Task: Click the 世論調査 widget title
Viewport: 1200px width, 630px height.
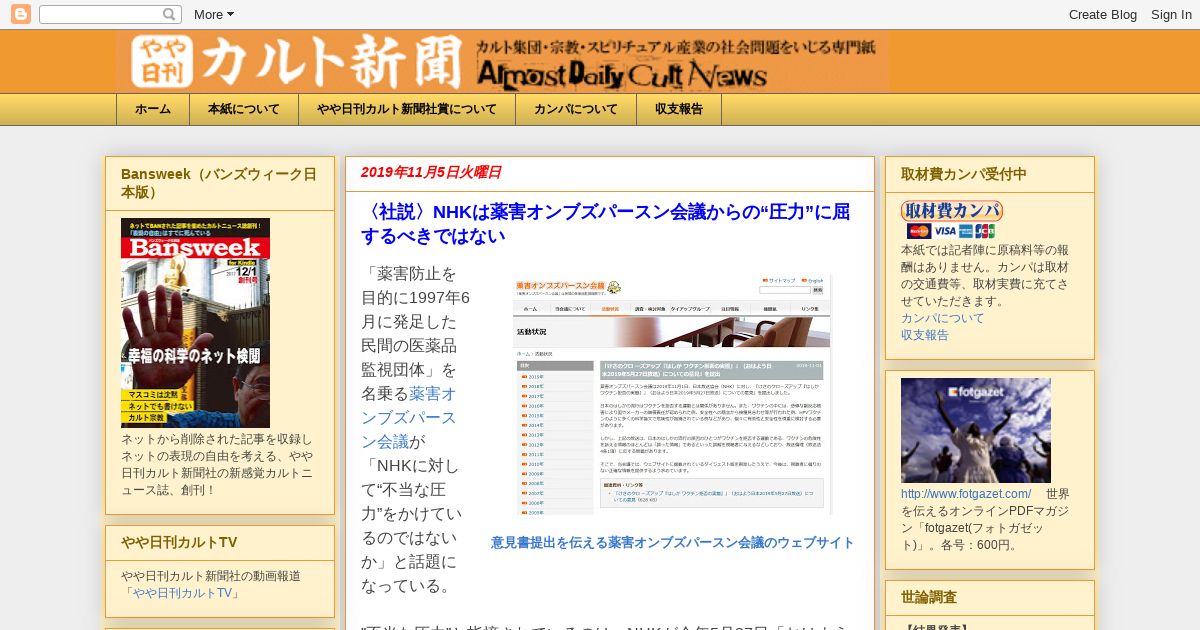Action: 929,597
